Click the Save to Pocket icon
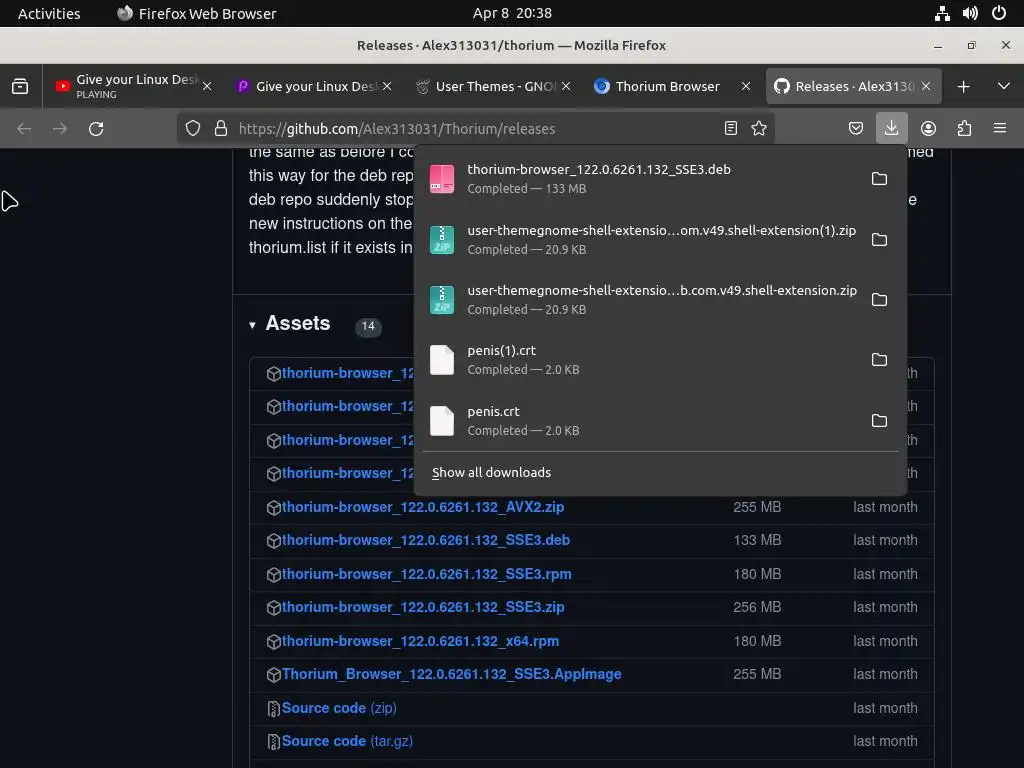Image resolution: width=1024 pixels, height=768 pixels. coord(856,128)
